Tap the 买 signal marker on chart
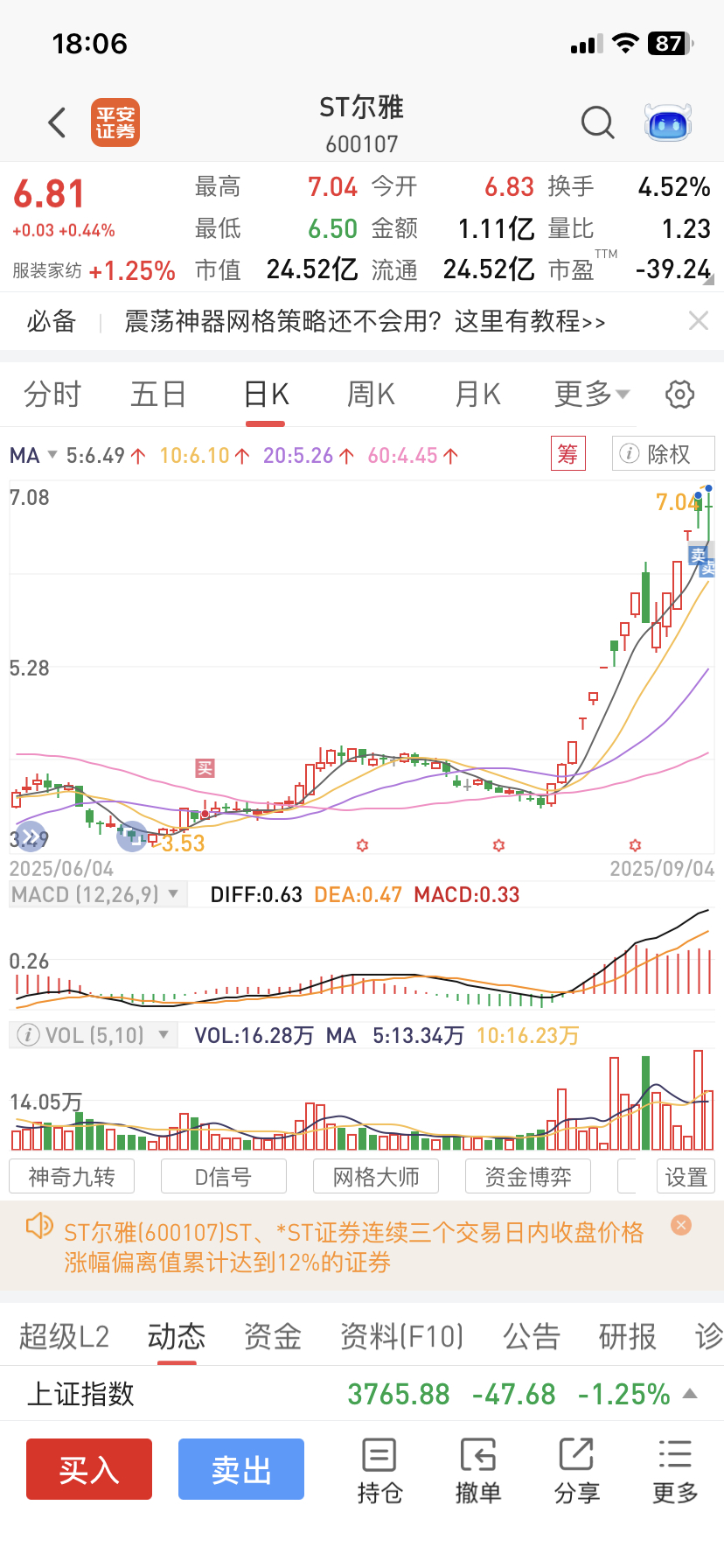 tap(205, 768)
